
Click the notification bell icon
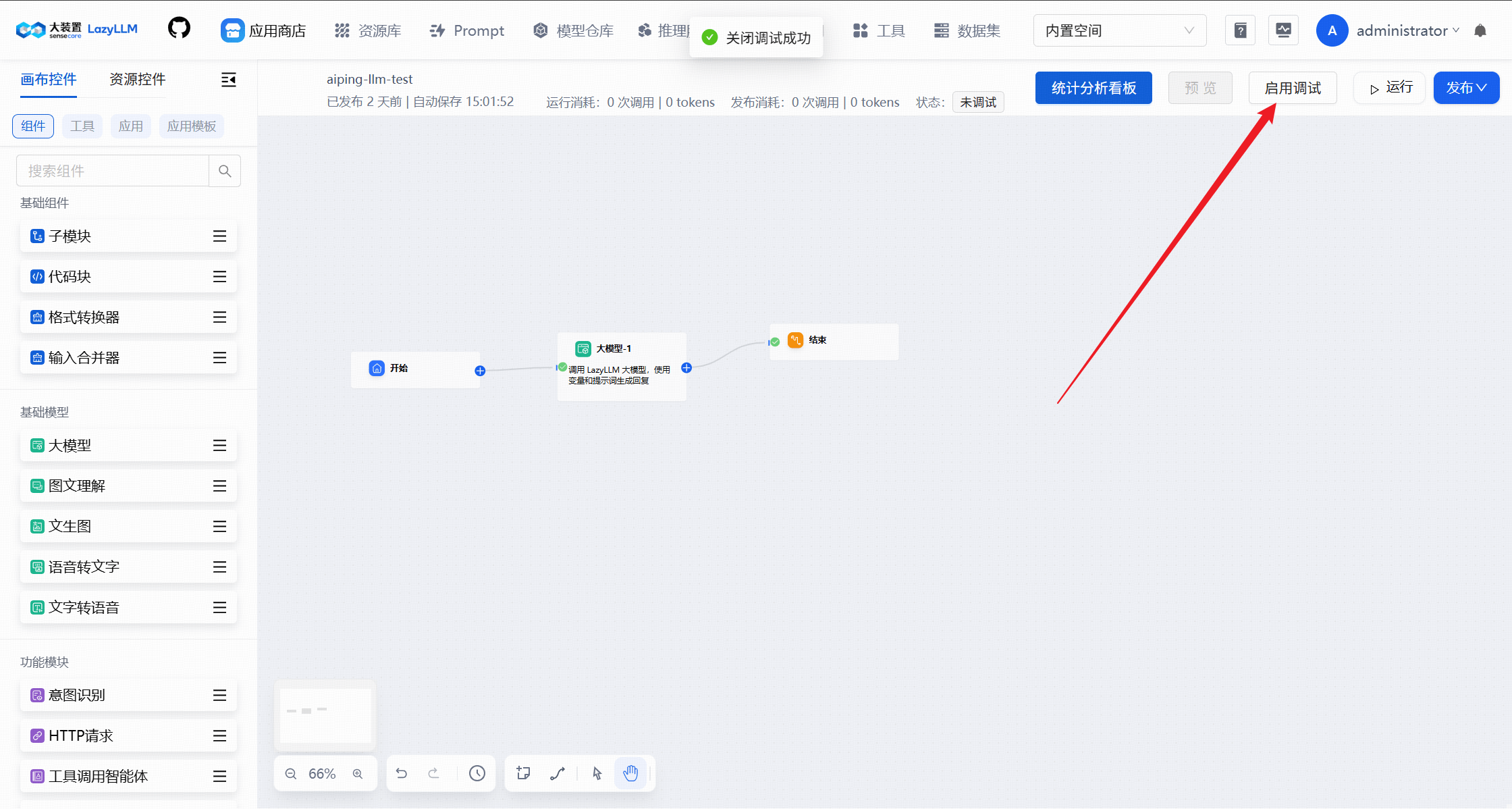(x=1480, y=30)
